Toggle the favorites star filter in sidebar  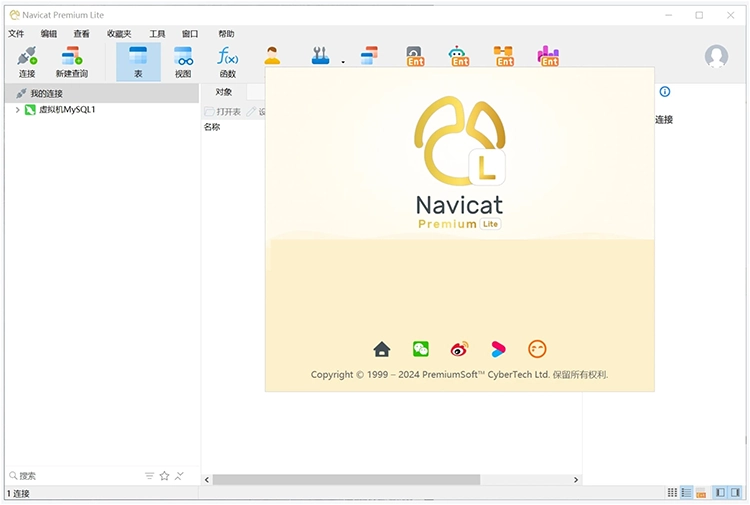point(164,476)
